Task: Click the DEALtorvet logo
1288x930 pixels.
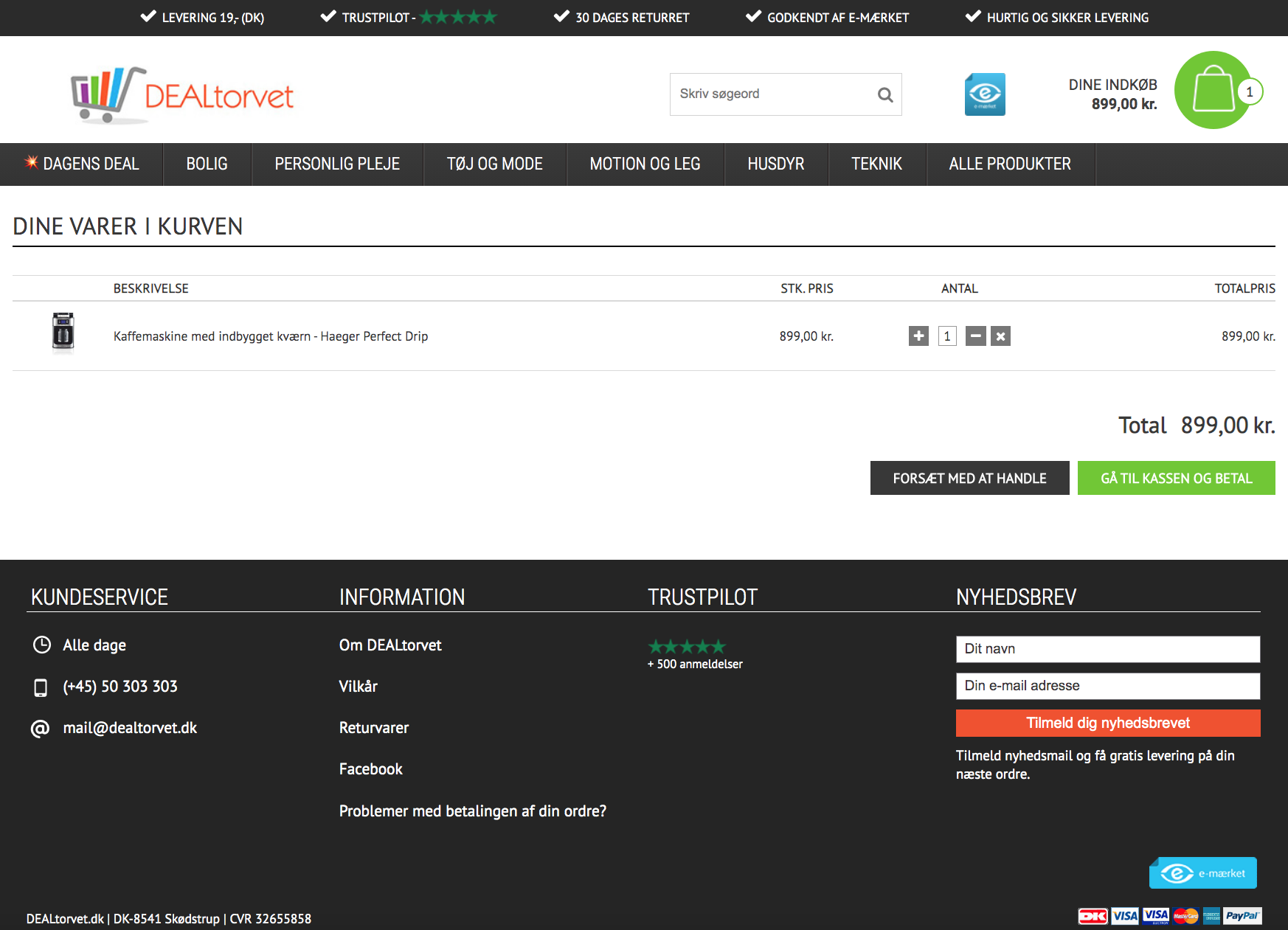Action: click(182, 94)
